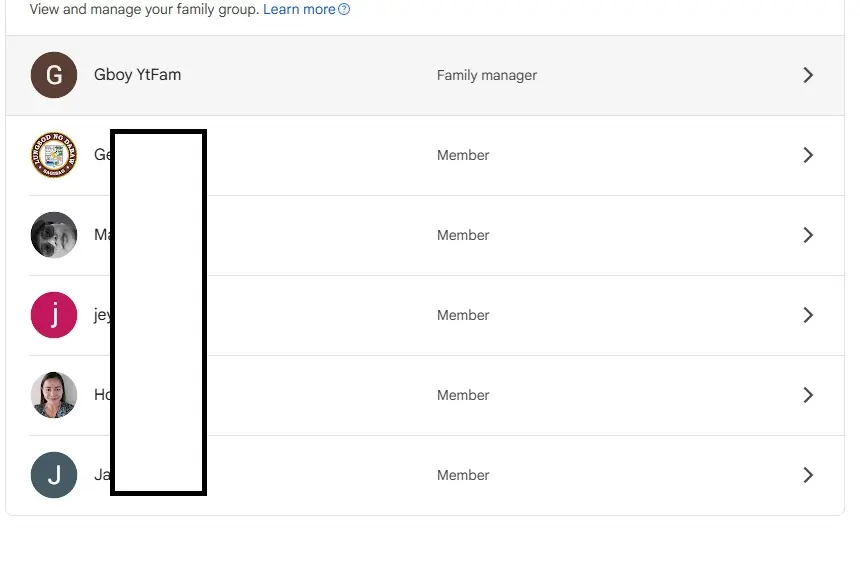Click the pink lowercase j avatar
The width and height of the screenshot is (860, 567).
pyautogui.click(x=54, y=315)
